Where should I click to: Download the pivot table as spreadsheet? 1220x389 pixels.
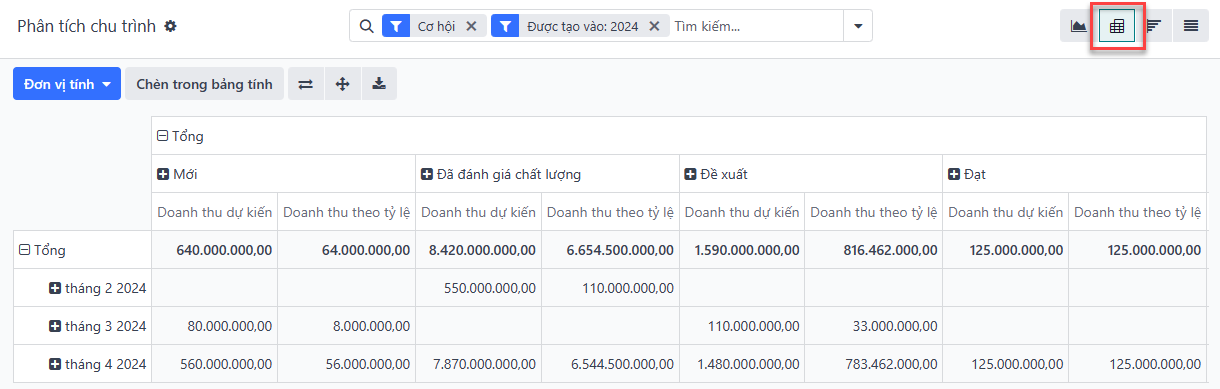click(379, 84)
